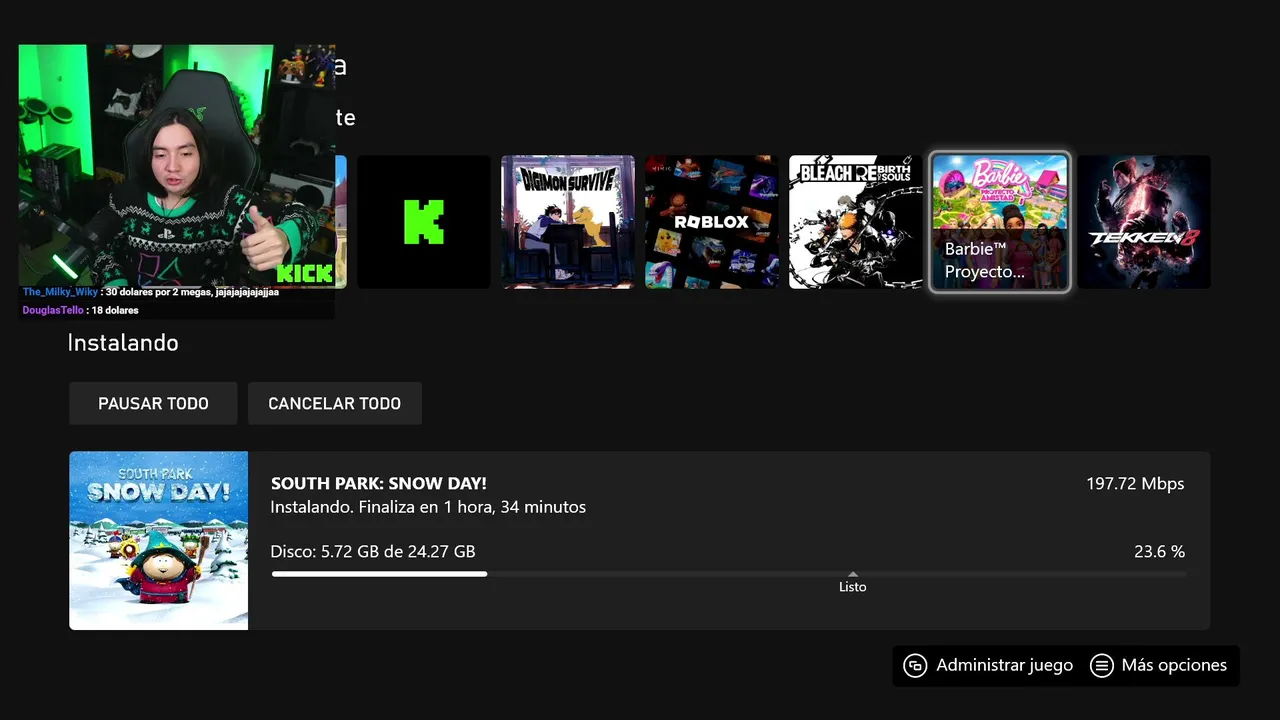Click DouglasTello chat message
This screenshot has width=1280, height=720.
tap(81, 310)
